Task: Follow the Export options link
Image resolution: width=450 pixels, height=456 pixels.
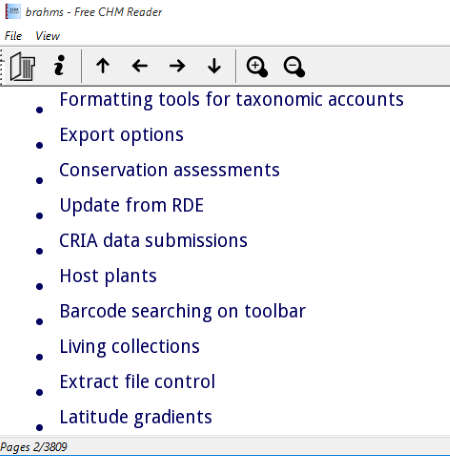Action: point(122,135)
